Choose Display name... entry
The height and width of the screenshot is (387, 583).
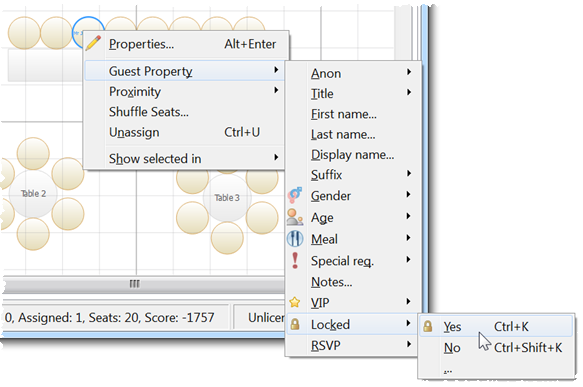(353, 155)
